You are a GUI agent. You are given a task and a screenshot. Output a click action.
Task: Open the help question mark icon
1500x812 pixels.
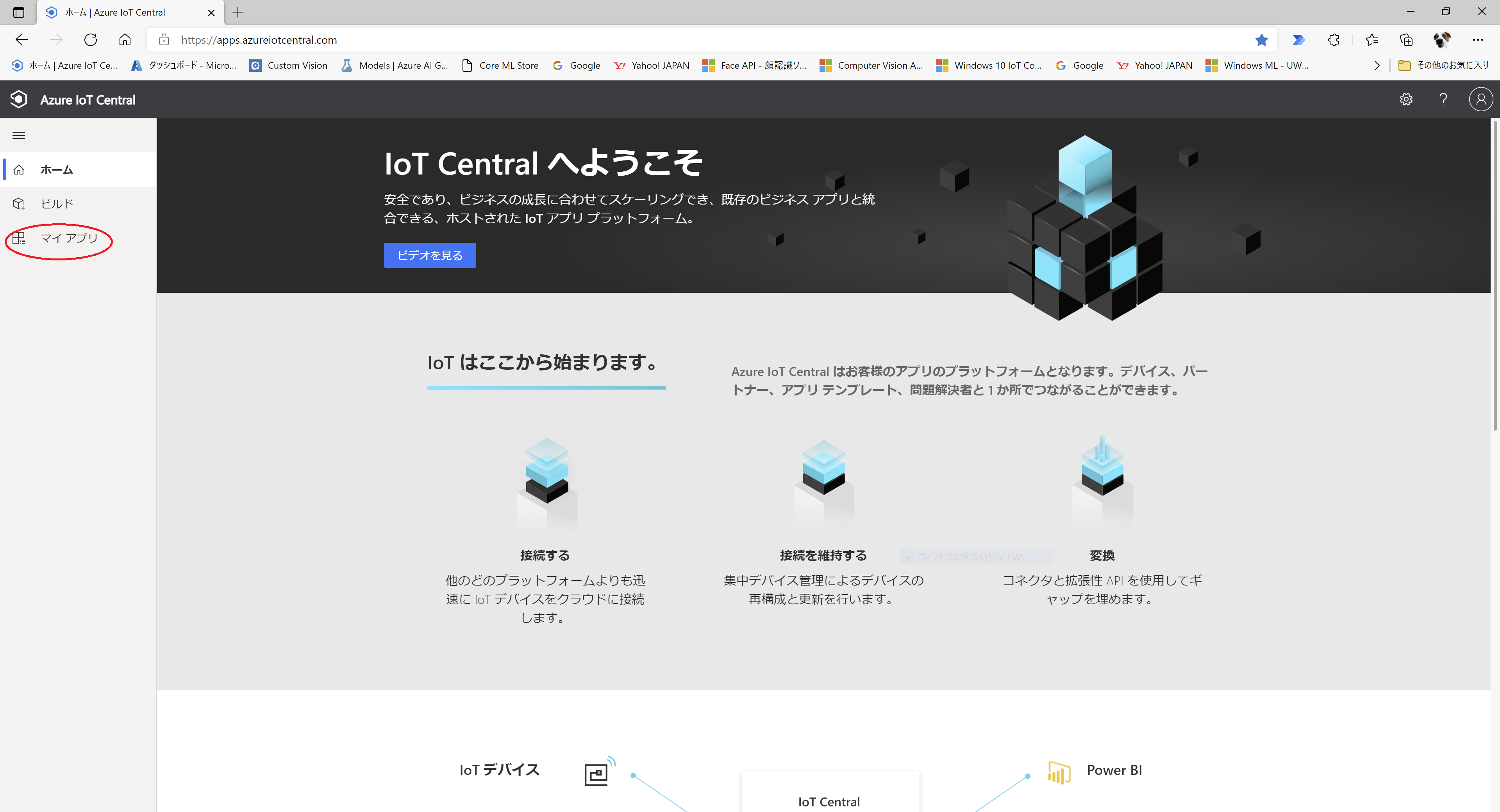coord(1443,100)
